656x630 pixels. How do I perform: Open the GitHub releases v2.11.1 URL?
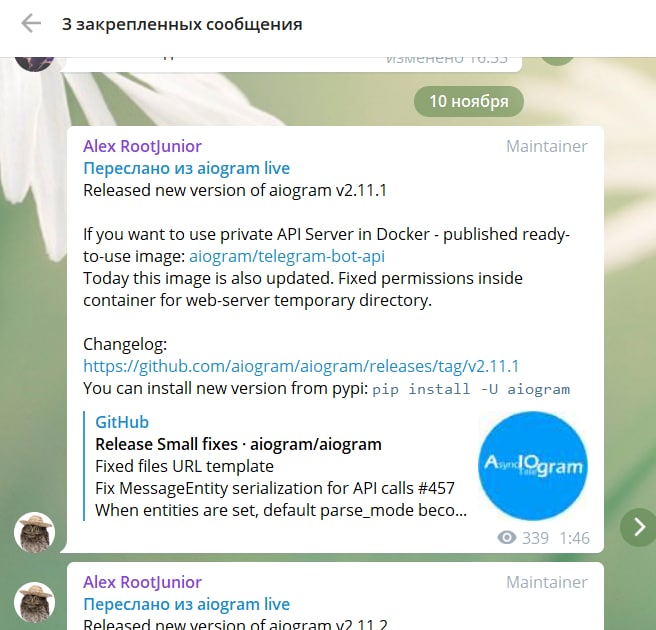click(301, 366)
